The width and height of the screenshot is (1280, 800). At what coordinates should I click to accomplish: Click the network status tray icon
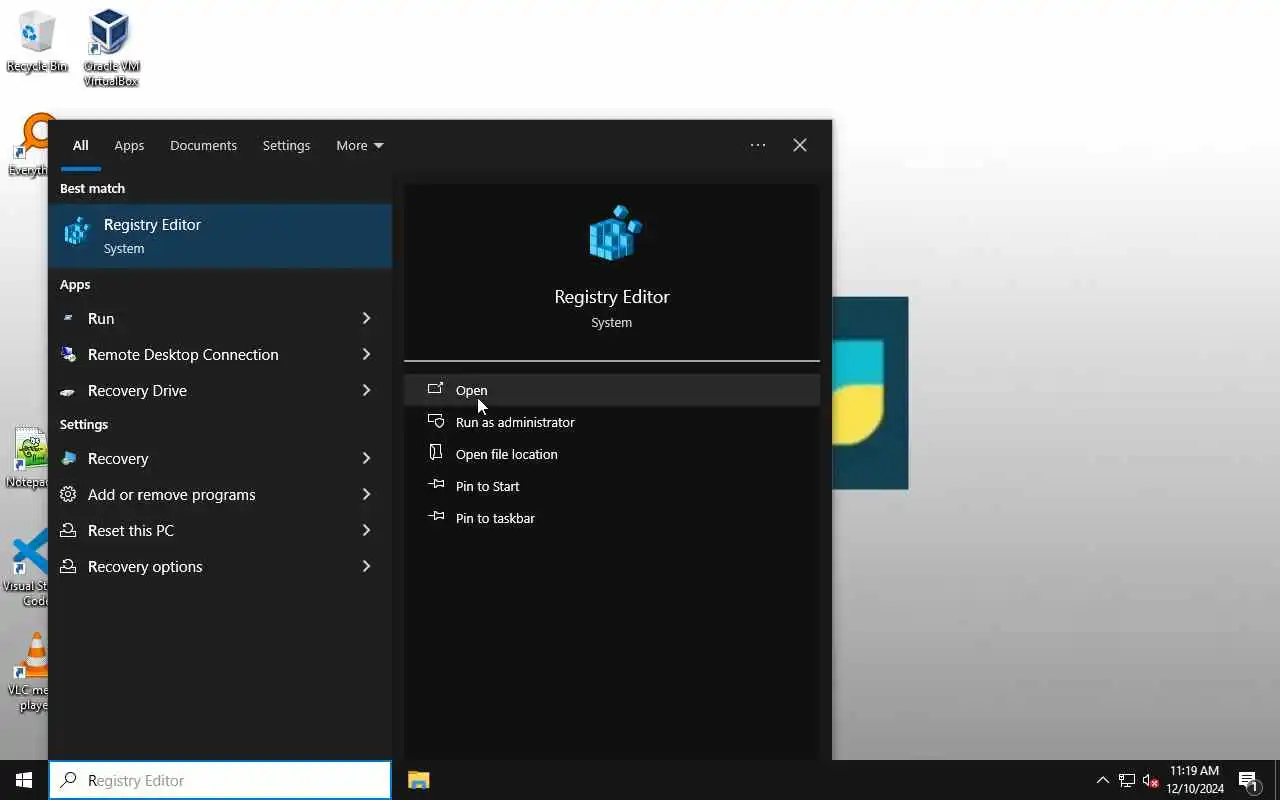pyautogui.click(x=1126, y=780)
